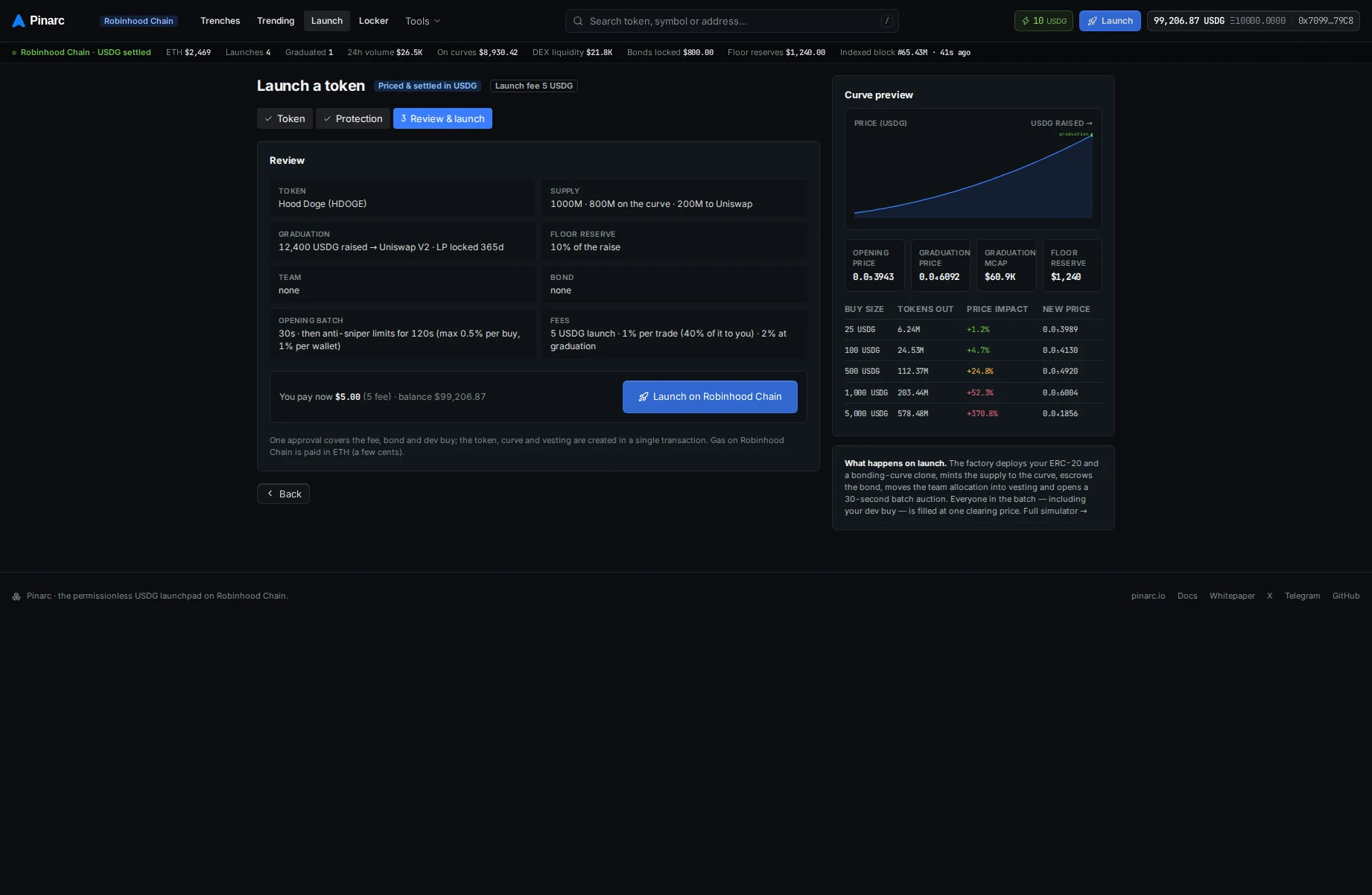Open the Trending page
This screenshot has height=895, width=1372.
pos(276,21)
